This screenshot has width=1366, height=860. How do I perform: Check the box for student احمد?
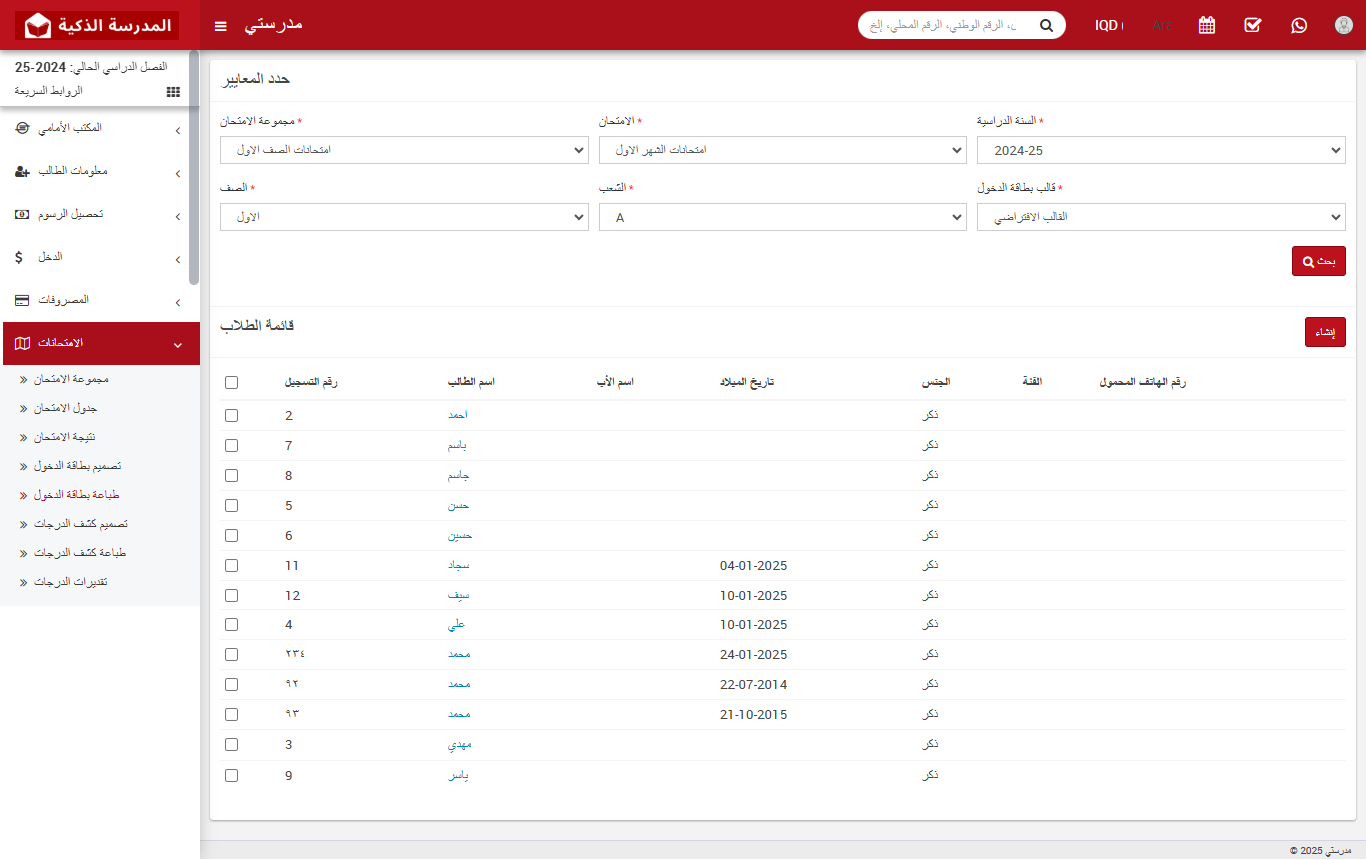232,416
